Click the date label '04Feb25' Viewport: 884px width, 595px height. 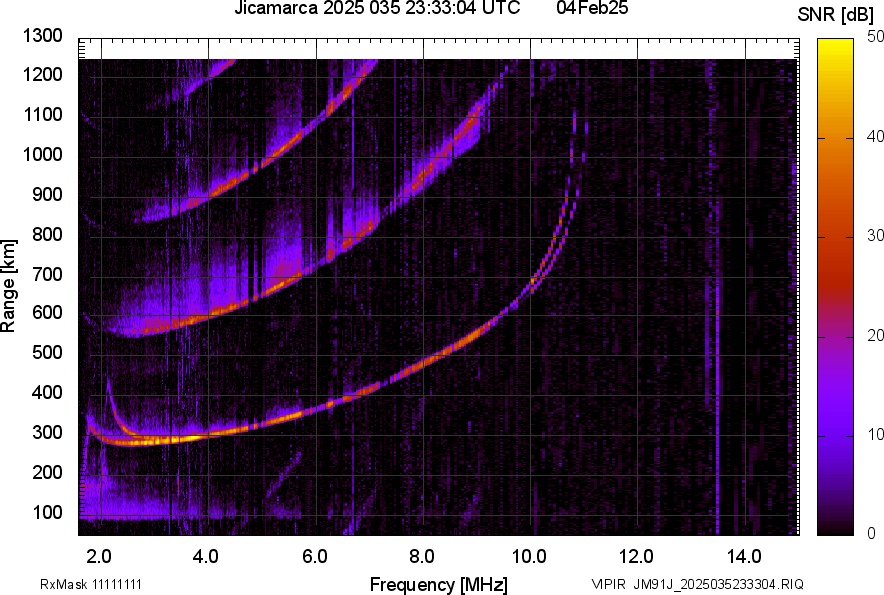click(x=592, y=8)
